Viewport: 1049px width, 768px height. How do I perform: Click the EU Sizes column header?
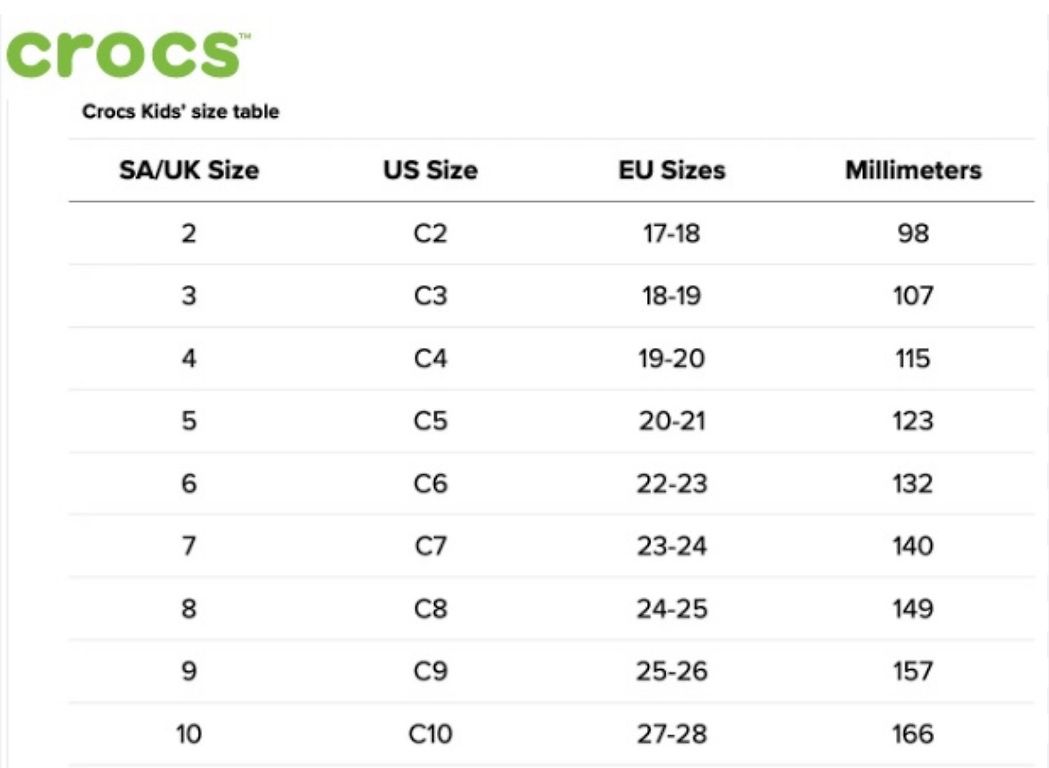pyautogui.click(x=672, y=170)
